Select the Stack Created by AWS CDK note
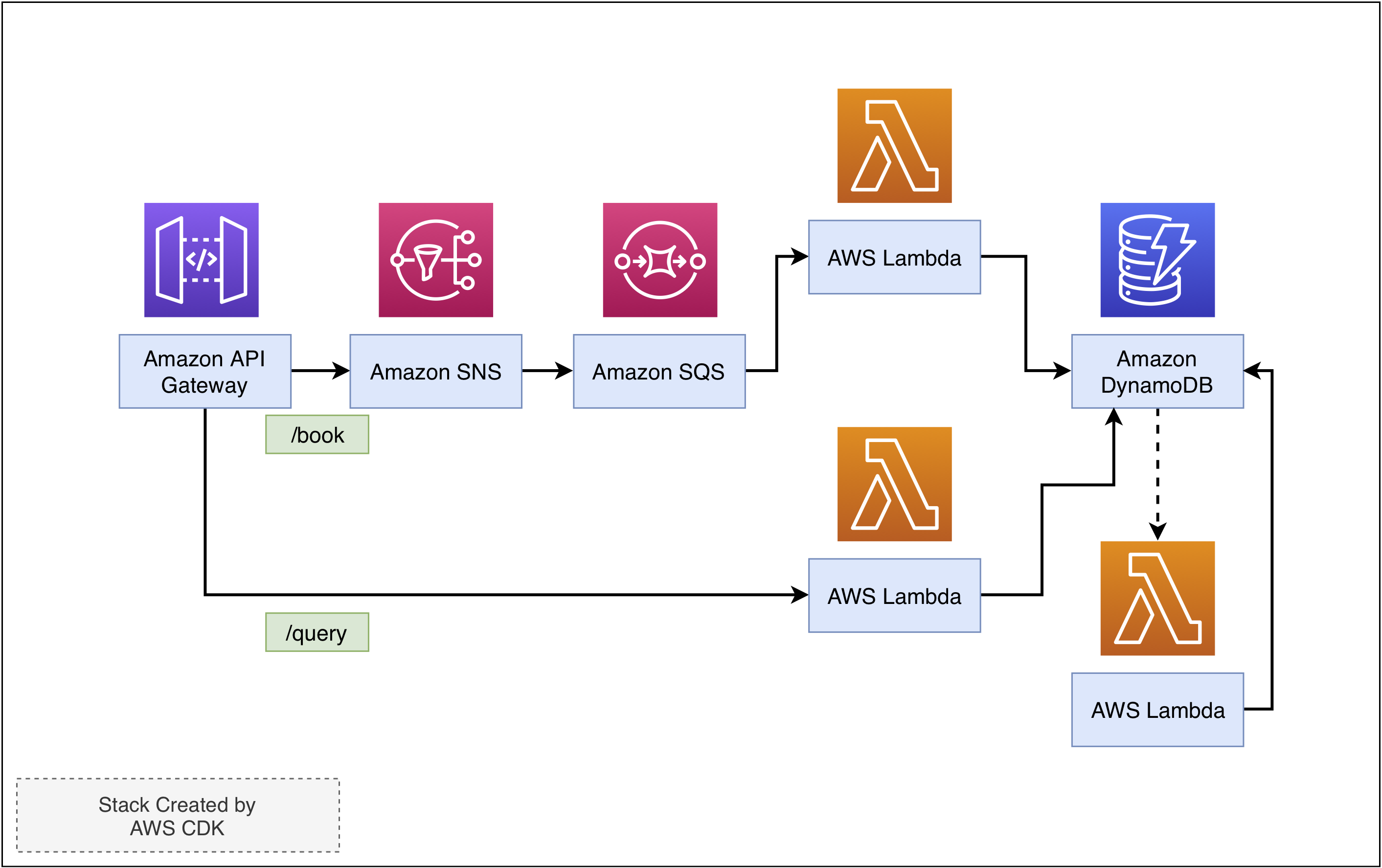 [178, 815]
